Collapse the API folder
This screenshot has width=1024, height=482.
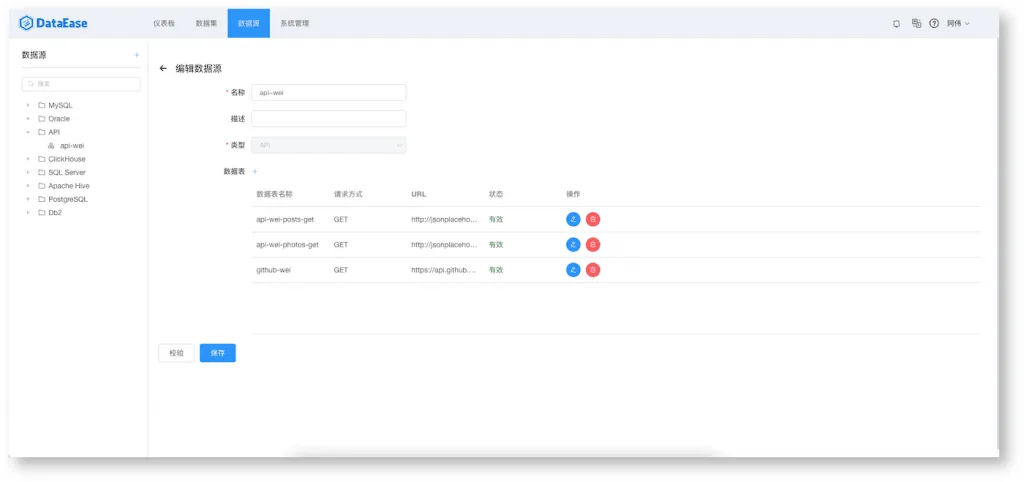(28, 132)
